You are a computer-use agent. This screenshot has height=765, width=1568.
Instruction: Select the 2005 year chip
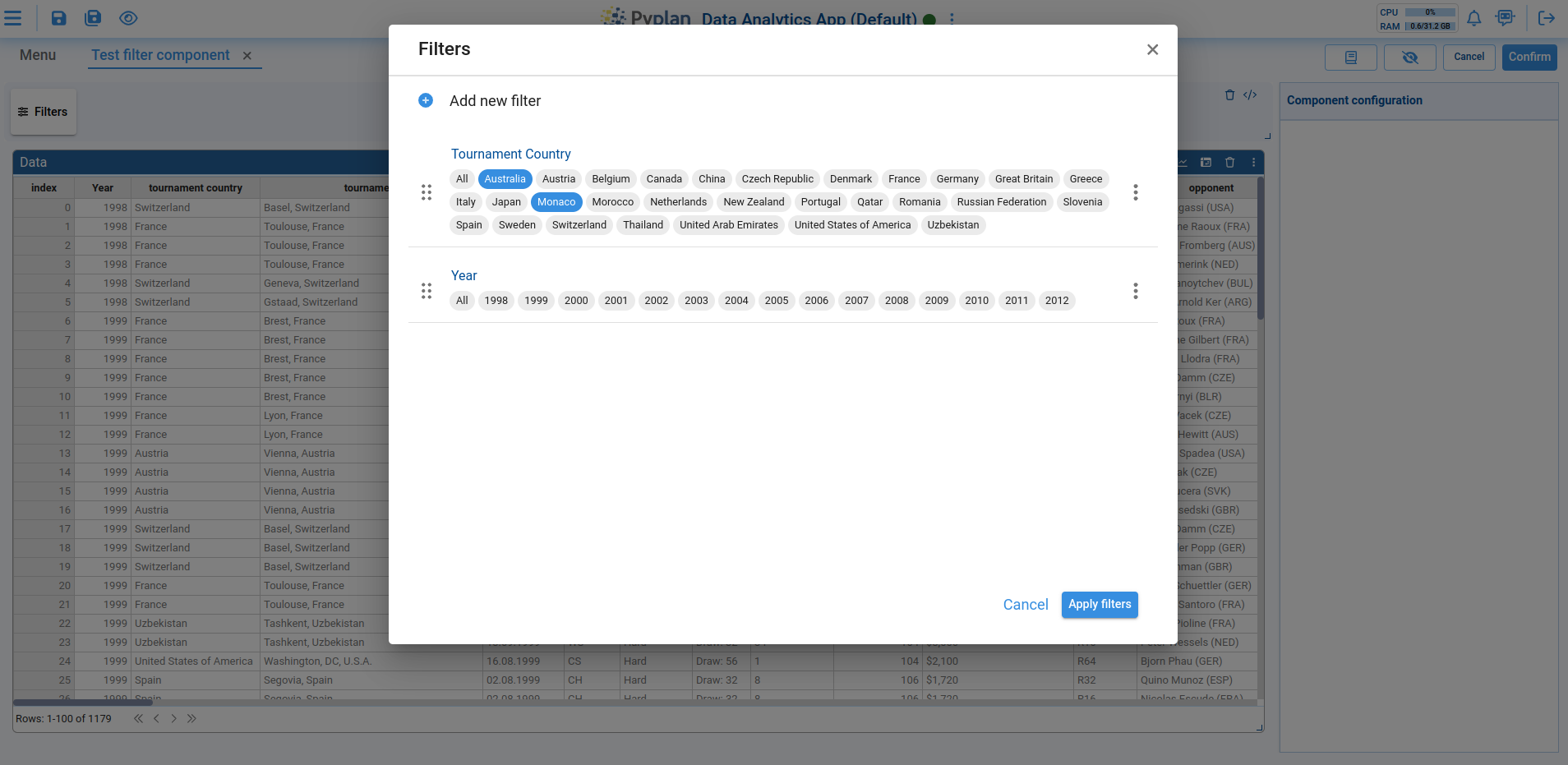776,301
